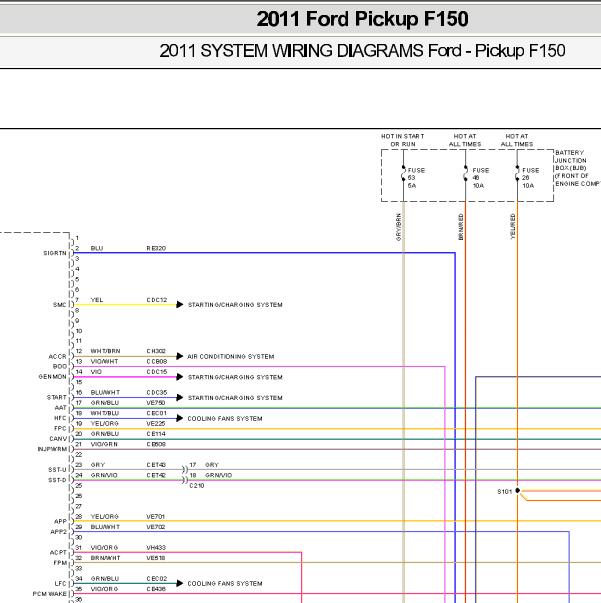Click the 'BOO' pin label
601x603 pixels.
coord(60,366)
